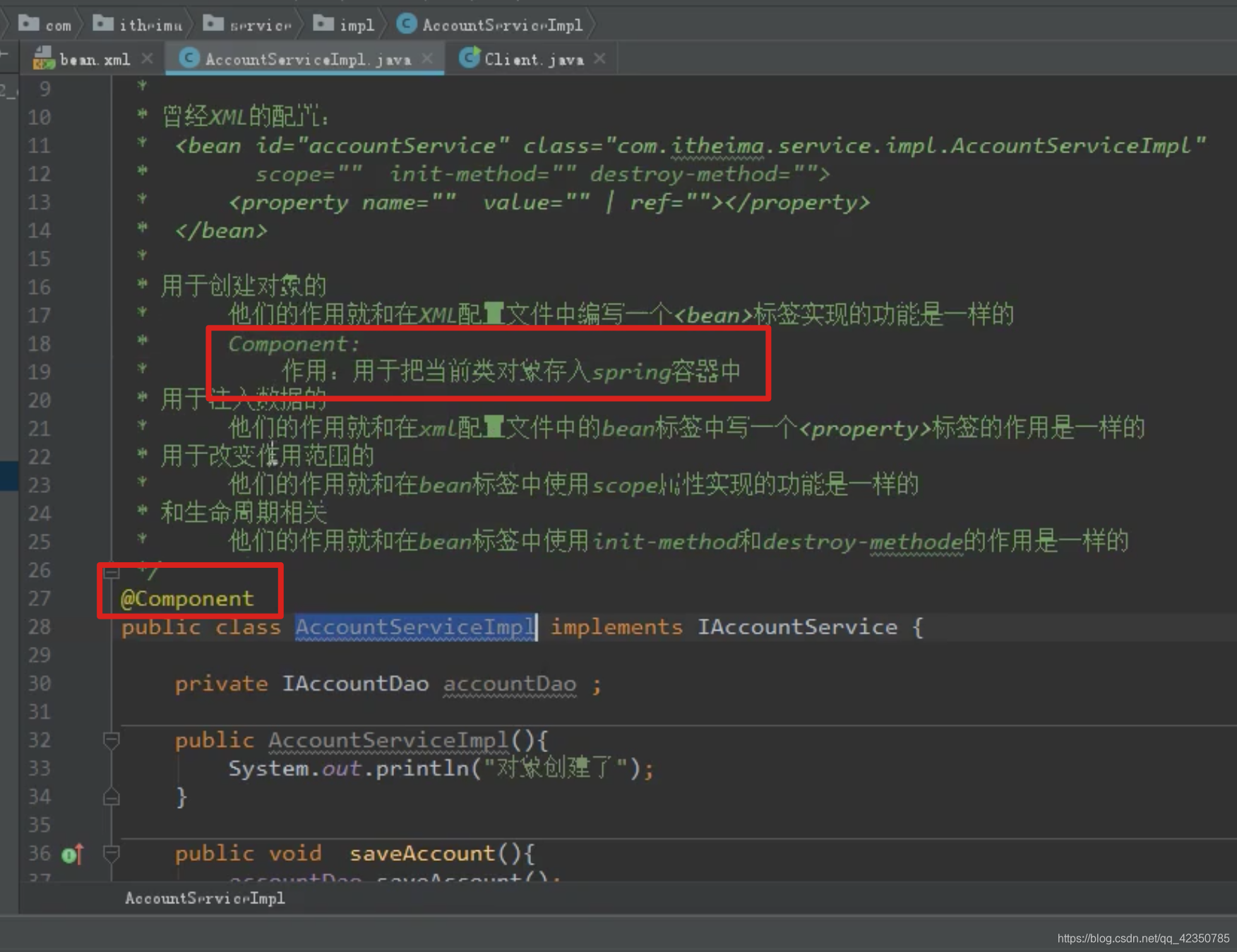Click the <bean id="accountService" comment line
The height and width of the screenshot is (952, 1237).
tap(691, 146)
